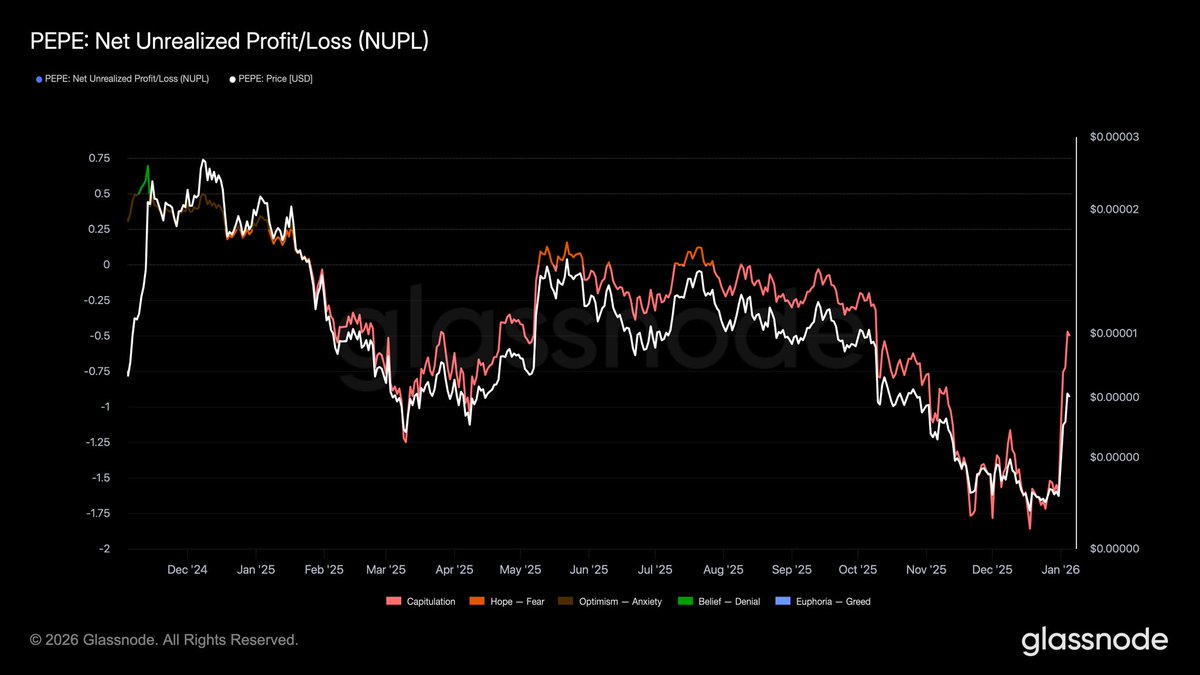Click the -1.5 left axis label
1200x675 pixels.
(x=100, y=478)
